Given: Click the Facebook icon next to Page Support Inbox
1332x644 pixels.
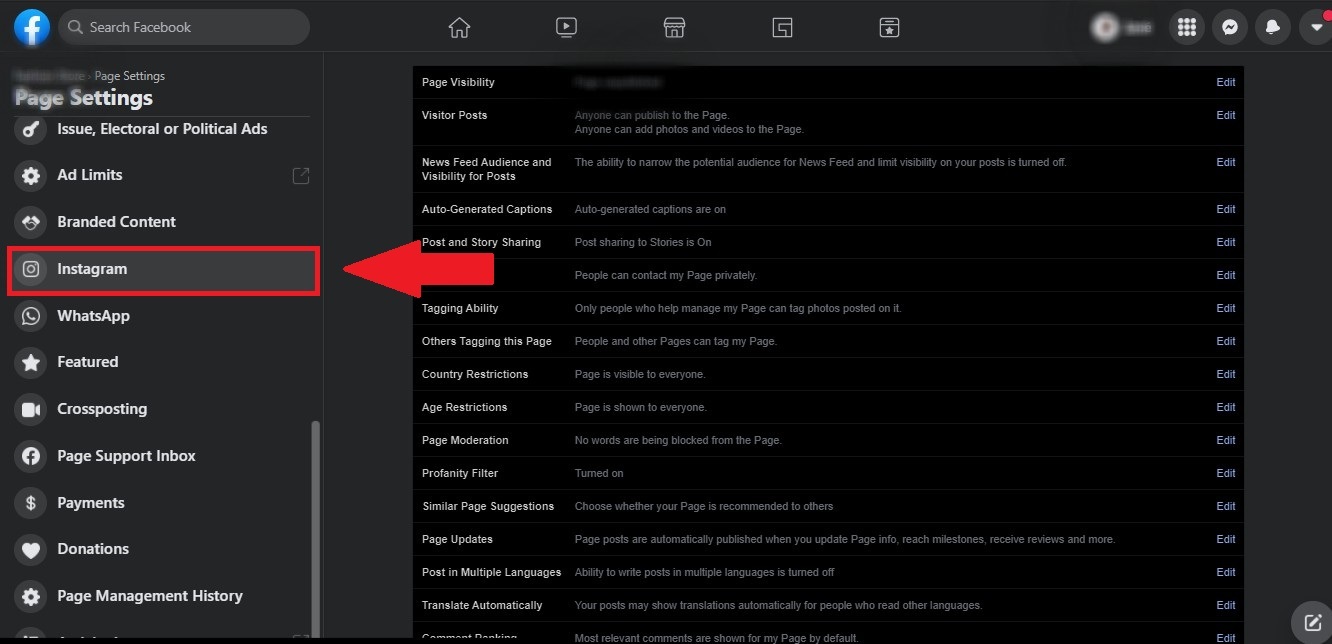Looking at the screenshot, I should (x=31, y=456).
